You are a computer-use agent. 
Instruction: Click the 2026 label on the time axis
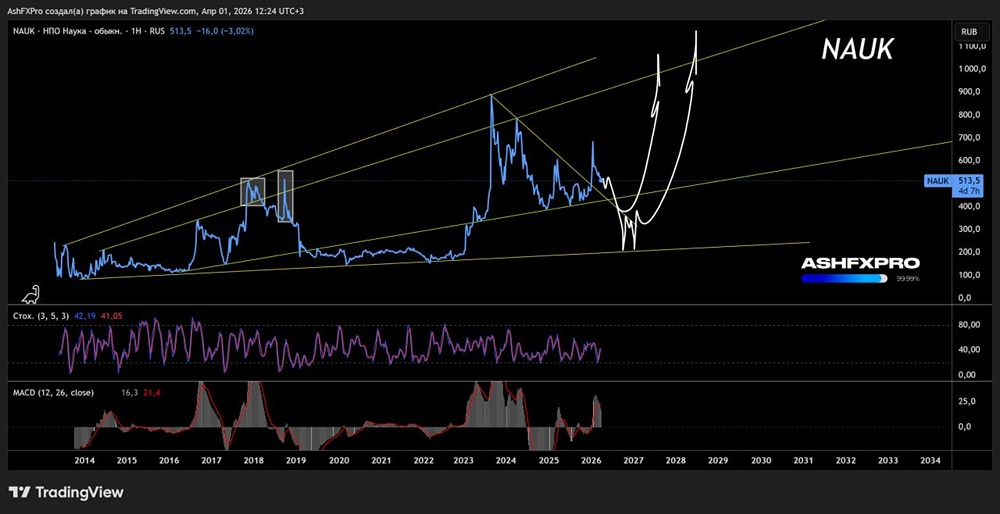[x=591, y=460]
